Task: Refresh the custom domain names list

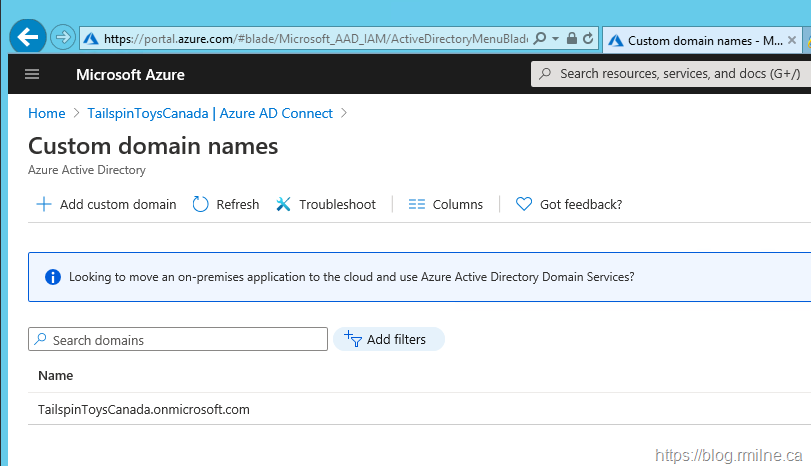Action: pyautogui.click(x=225, y=204)
